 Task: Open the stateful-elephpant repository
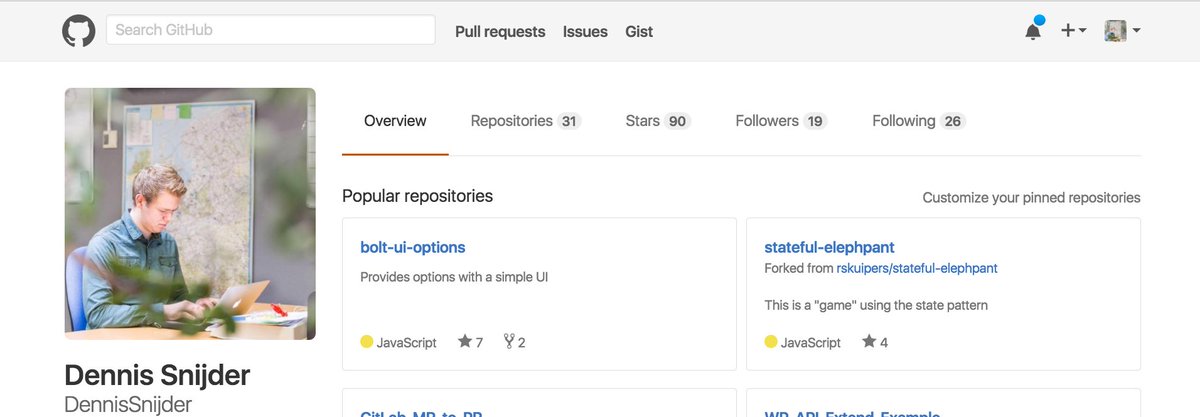coord(829,247)
